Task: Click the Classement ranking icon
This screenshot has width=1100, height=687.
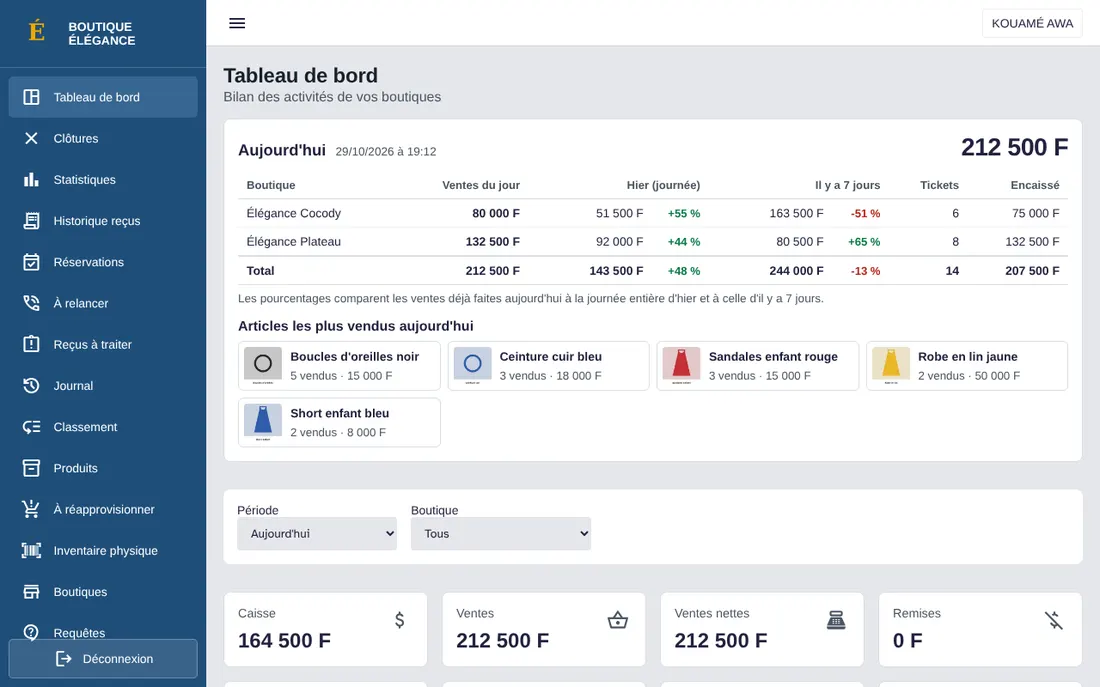Action: (31, 427)
